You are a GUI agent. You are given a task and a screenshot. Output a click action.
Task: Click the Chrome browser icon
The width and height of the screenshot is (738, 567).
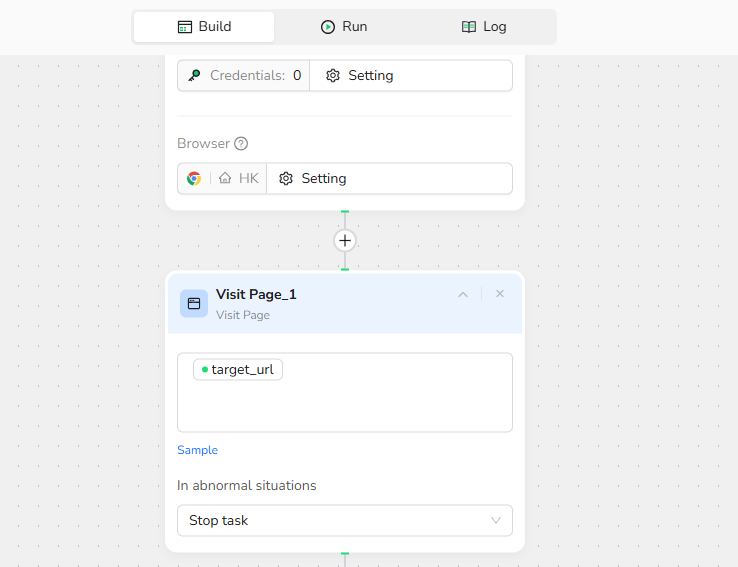pyautogui.click(x=194, y=179)
